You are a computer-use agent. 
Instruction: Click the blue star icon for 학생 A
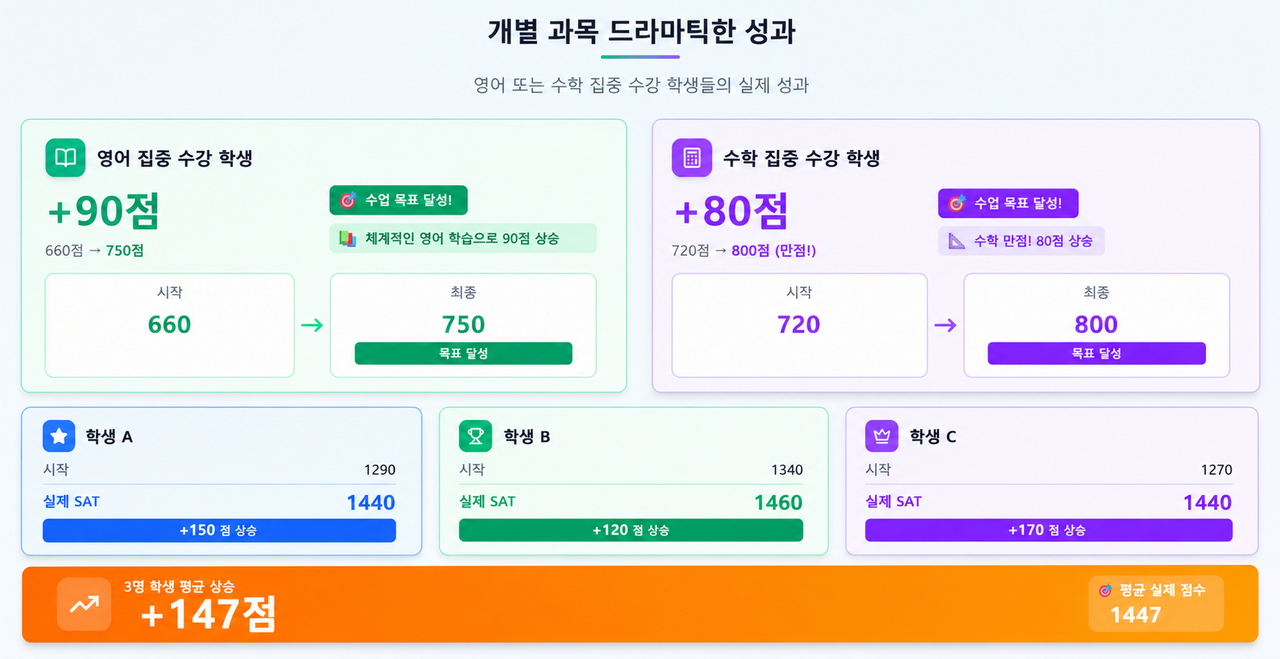[x=59, y=436]
